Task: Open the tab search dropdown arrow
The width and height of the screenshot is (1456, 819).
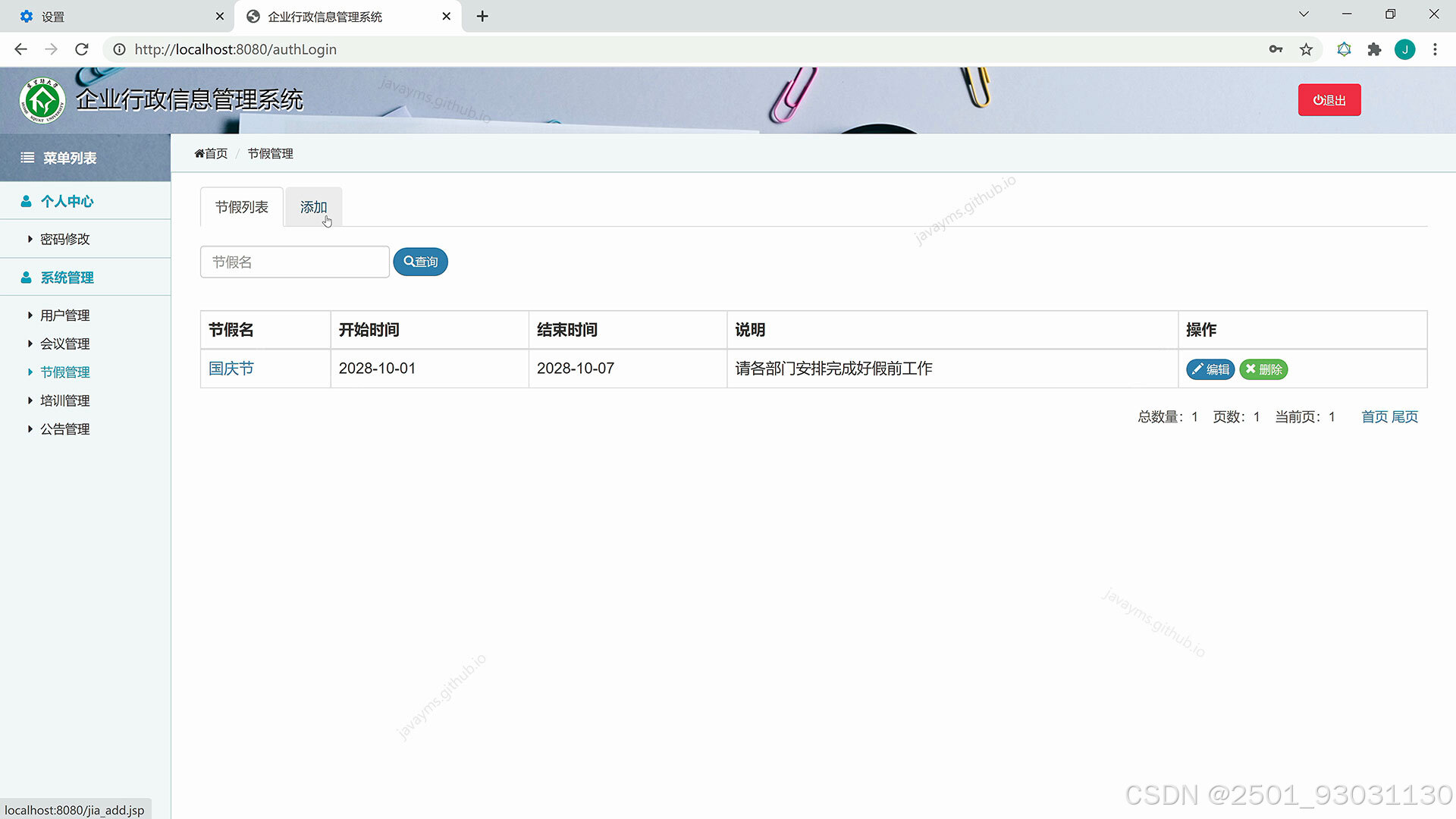Action: point(1304,14)
